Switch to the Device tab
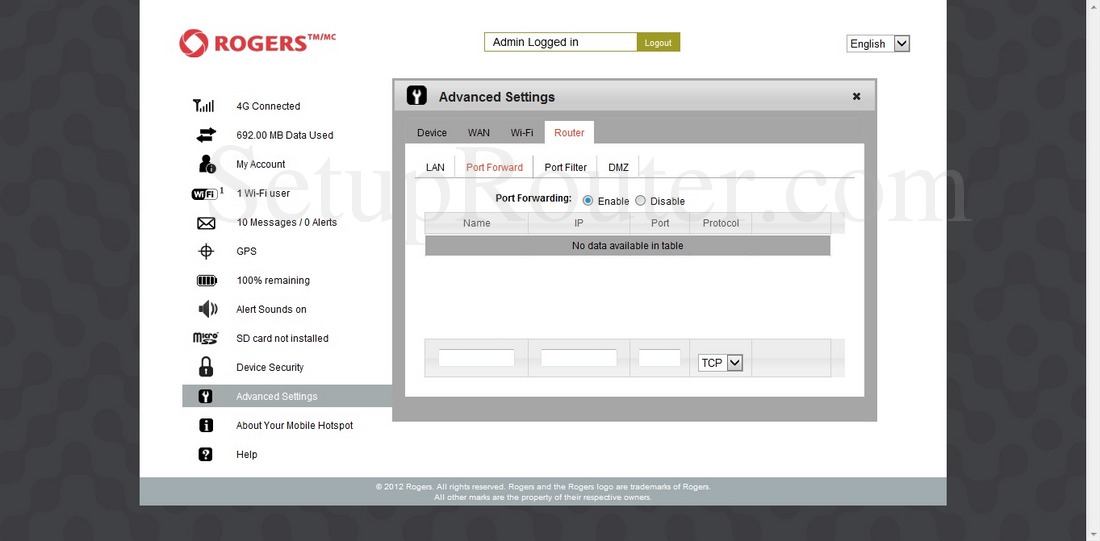Viewport: 1100px width, 541px height. tap(431, 133)
